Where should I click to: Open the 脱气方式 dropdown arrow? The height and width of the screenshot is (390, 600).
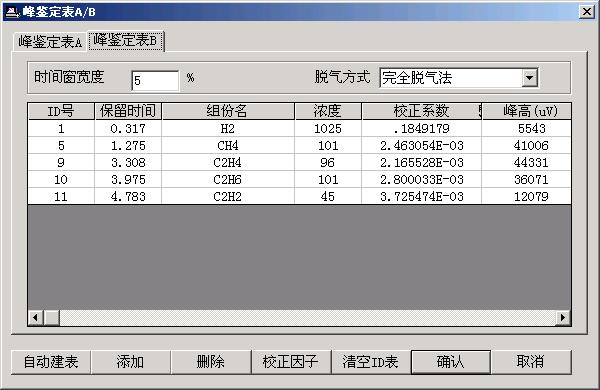pyautogui.click(x=530, y=78)
